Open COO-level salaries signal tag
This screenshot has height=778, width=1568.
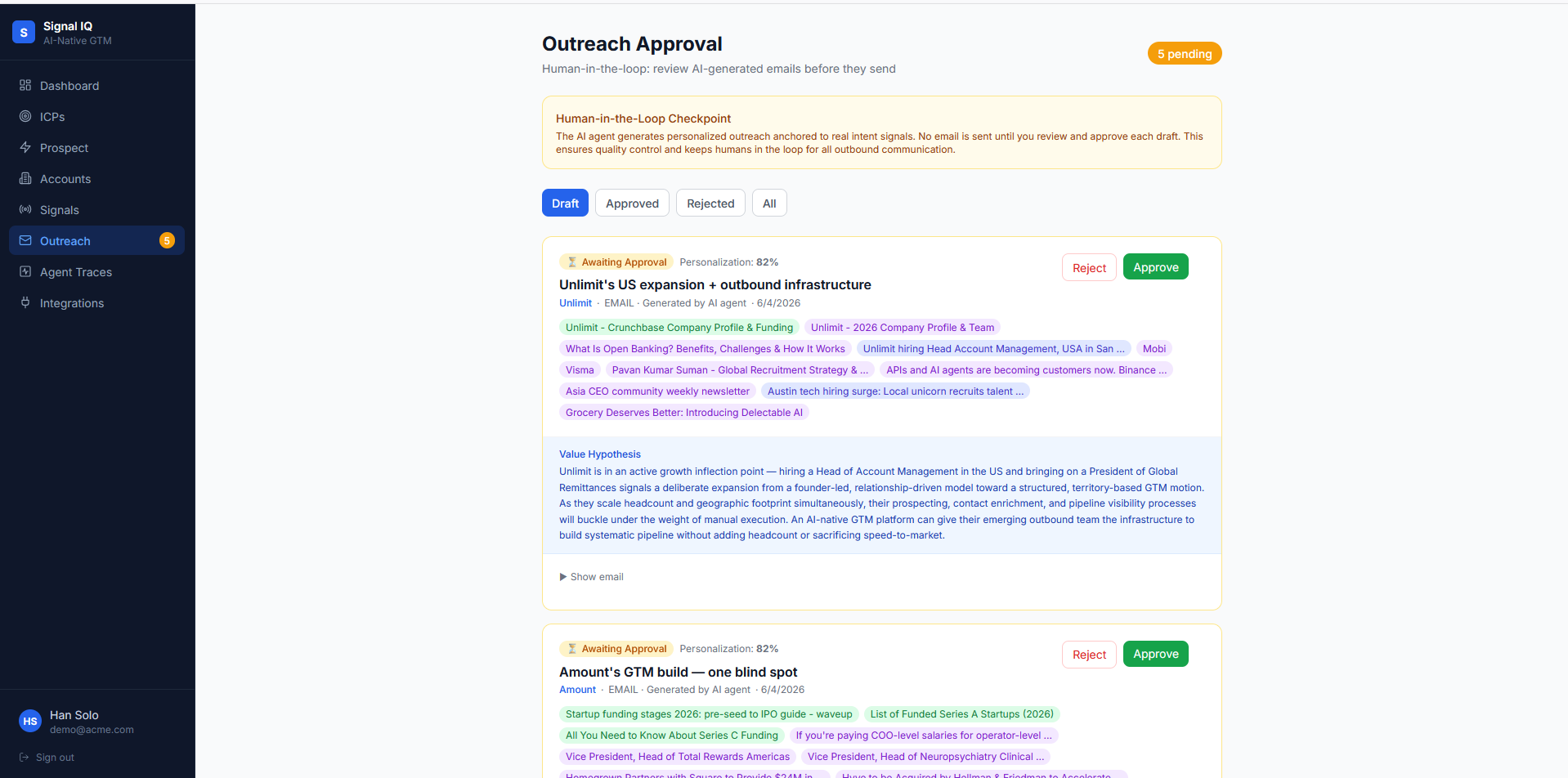(x=924, y=736)
